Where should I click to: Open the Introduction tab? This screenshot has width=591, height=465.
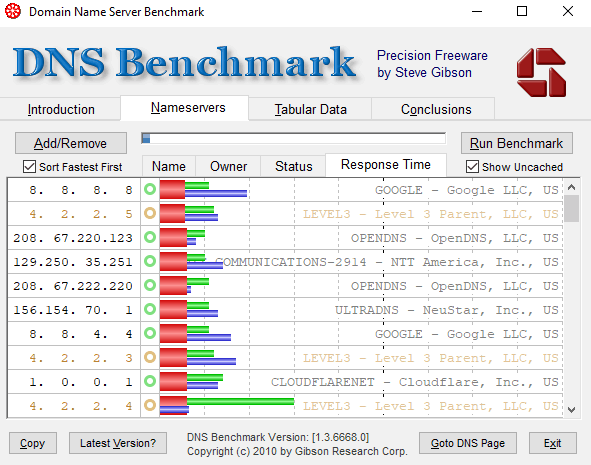point(61,109)
